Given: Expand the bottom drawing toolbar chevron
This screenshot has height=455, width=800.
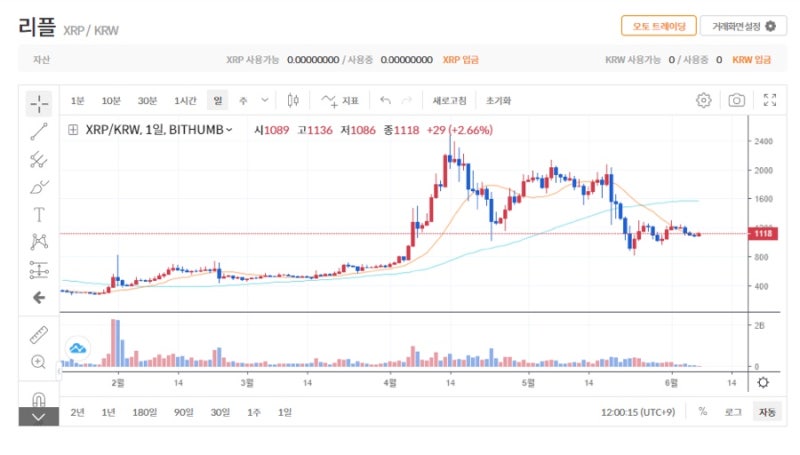Looking at the screenshot, I should click(39, 417).
